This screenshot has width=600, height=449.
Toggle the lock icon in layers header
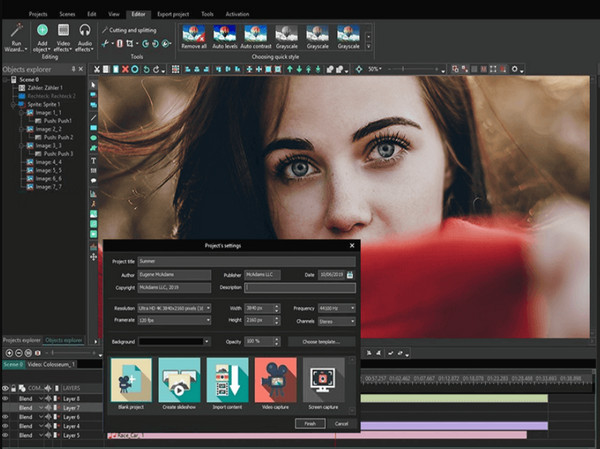pyautogui.click(x=13, y=388)
